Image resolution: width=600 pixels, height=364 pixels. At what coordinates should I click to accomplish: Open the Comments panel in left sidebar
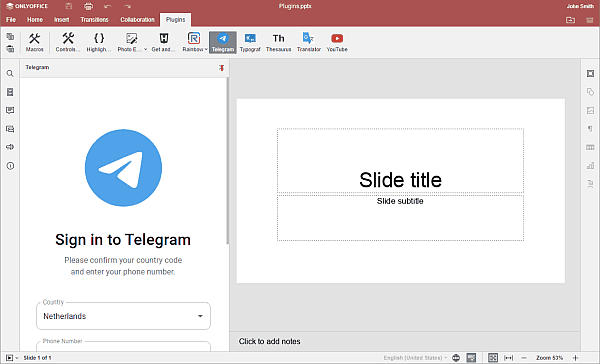[10, 110]
